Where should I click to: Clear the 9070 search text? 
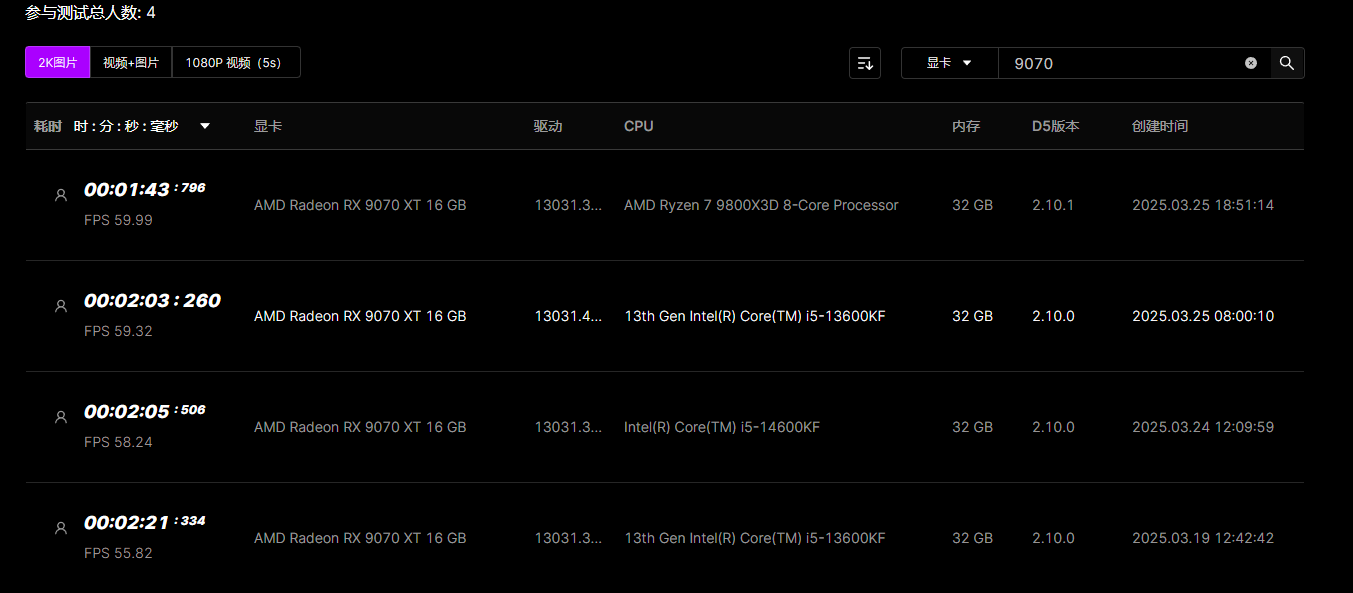click(x=1251, y=63)
